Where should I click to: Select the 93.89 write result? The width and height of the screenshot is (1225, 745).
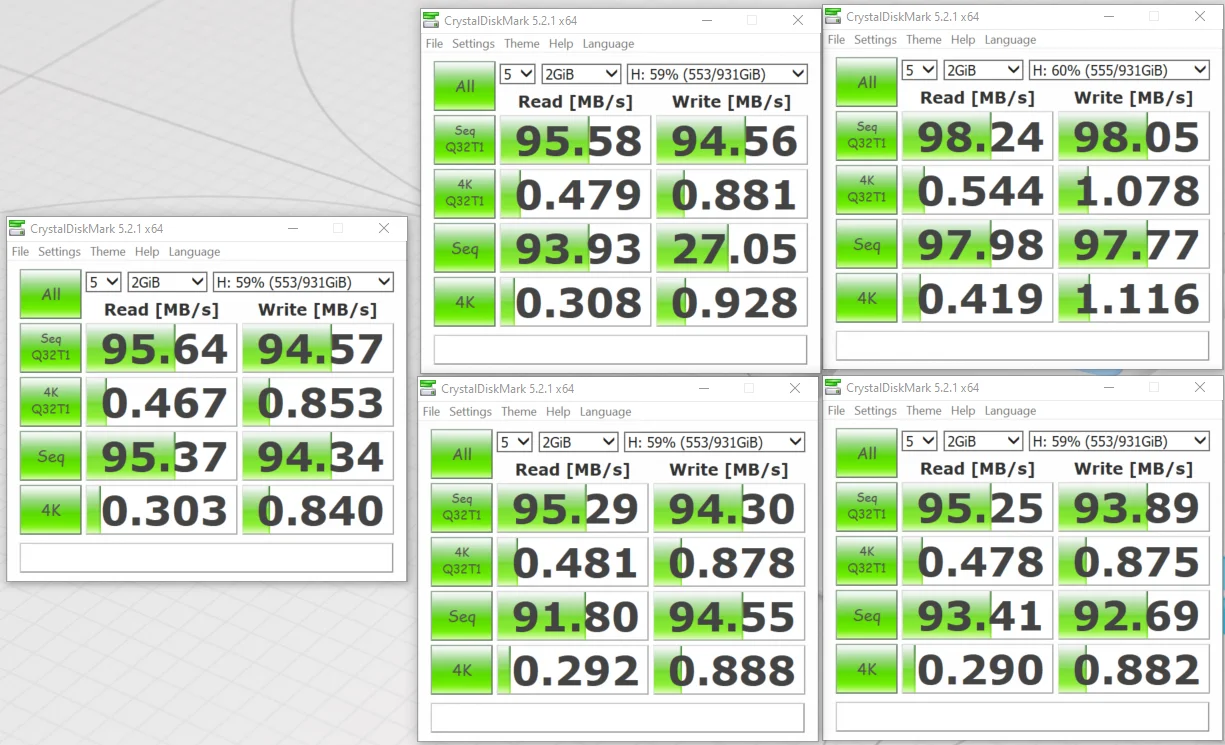1134,507
